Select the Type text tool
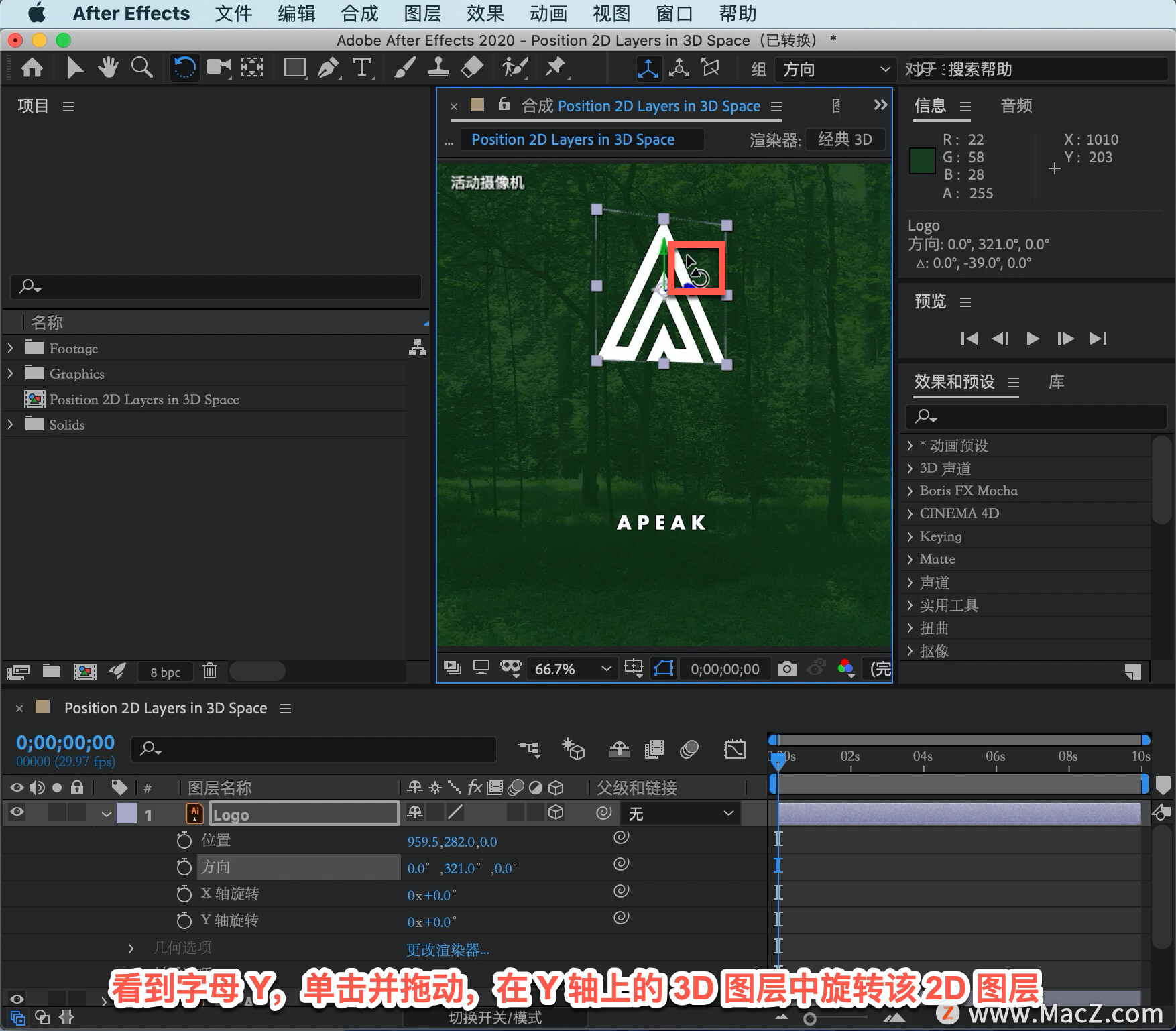Viewport: 1176px width, 1031px height. coord(362,68)
